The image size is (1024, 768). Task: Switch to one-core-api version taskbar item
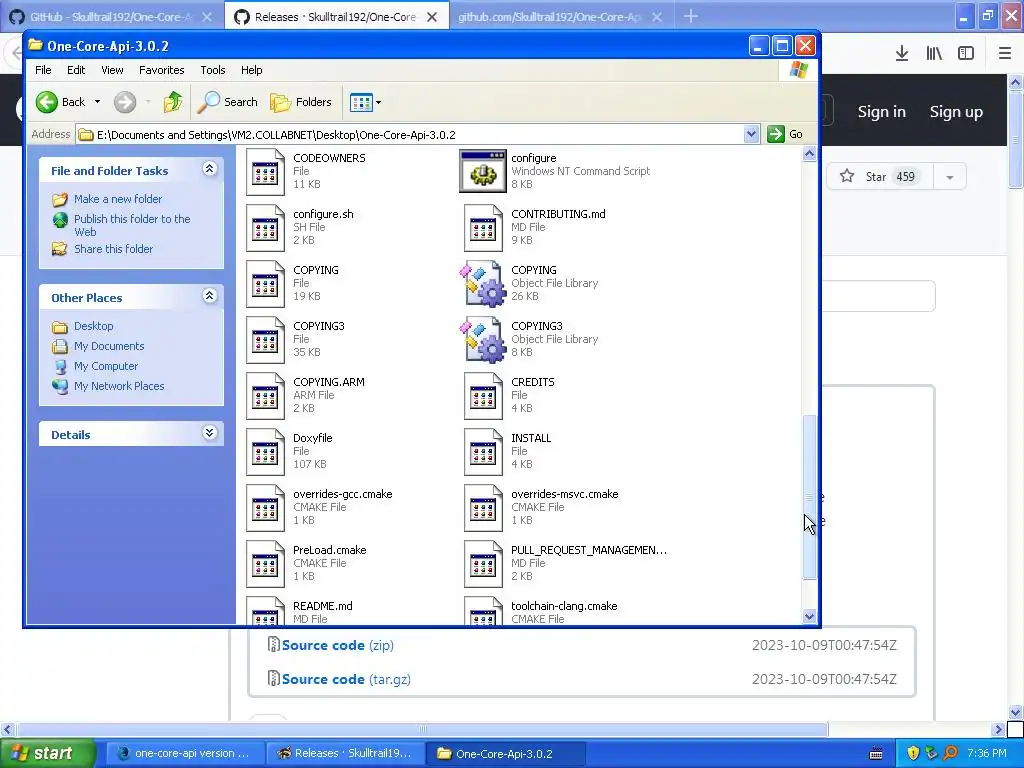(185, 753)
